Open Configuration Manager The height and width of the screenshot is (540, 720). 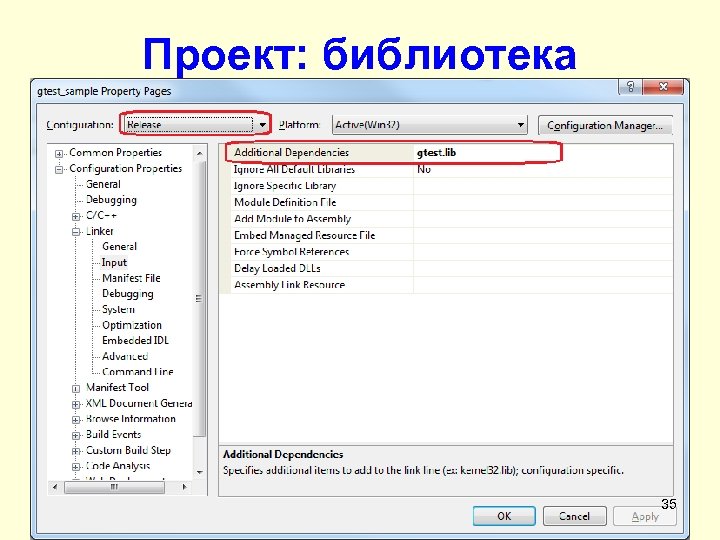(x=605, y=125)
